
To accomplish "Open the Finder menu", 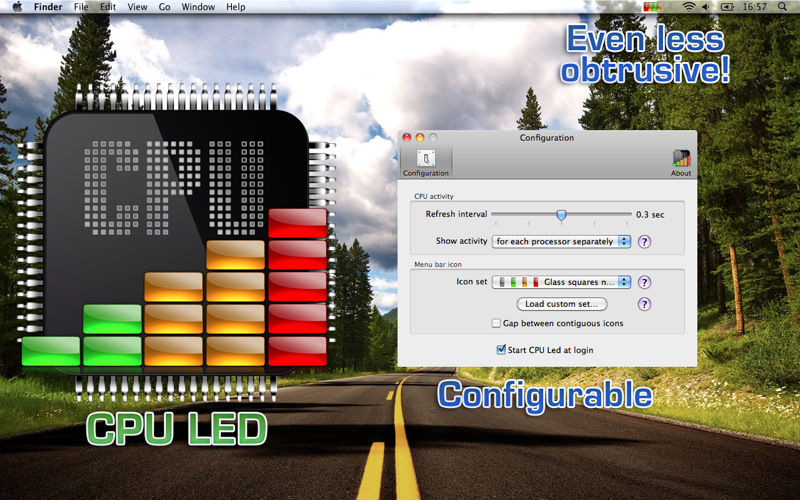I will 48,7.
